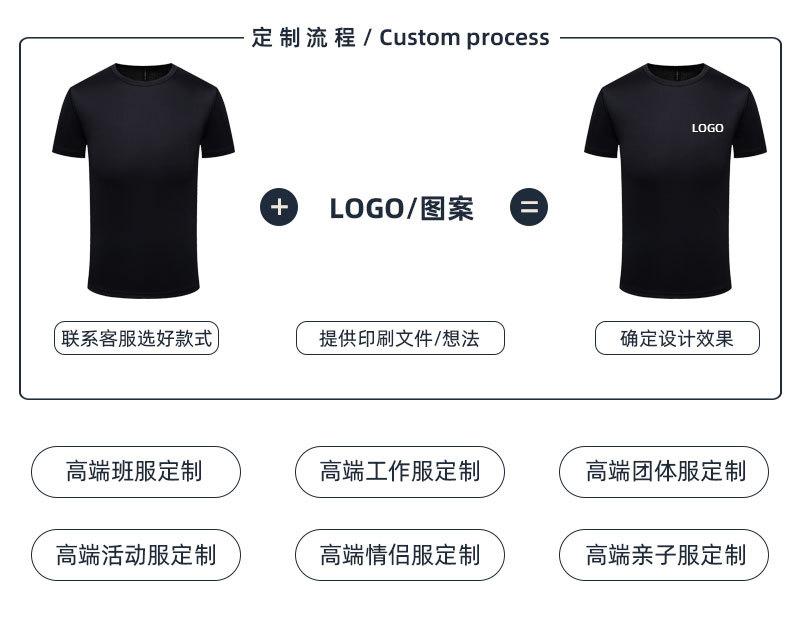Select 高端团体服定制 pill button

pos(664,471)
